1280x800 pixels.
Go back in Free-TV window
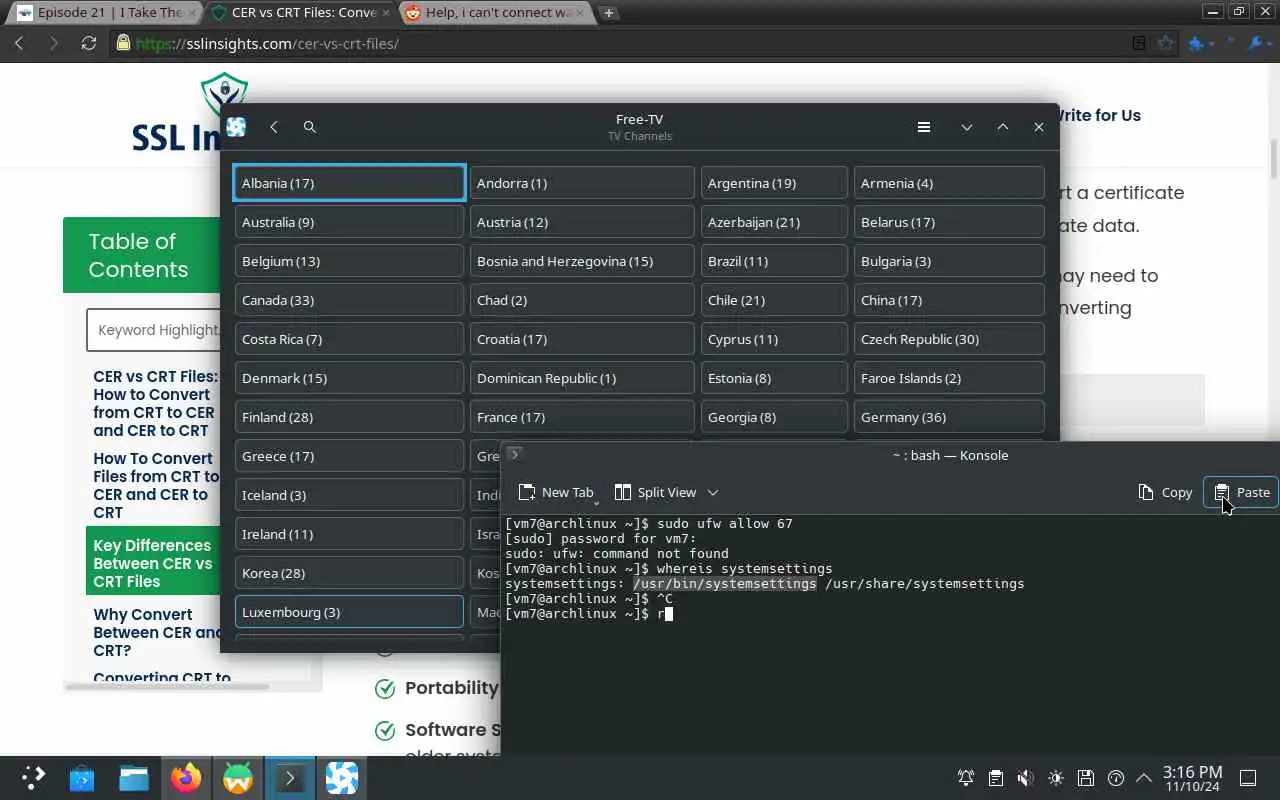[273, 127]
